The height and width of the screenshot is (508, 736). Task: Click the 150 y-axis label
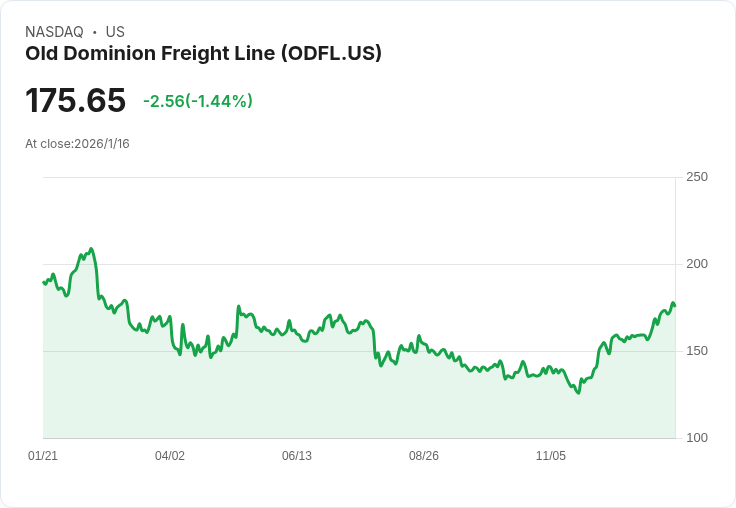tap(697, 351)
